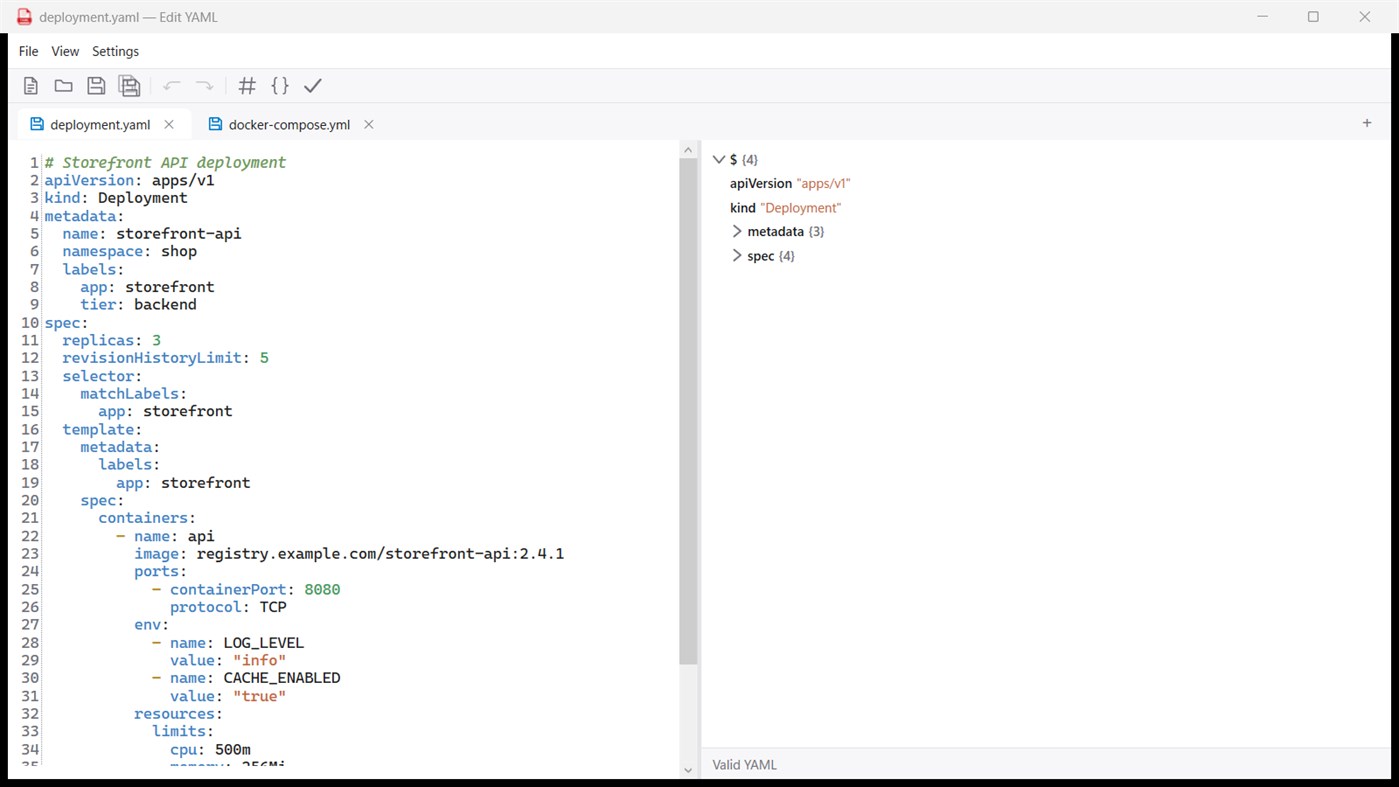Click the "revisionHistoryLimit: 5" line
Image resolution: width=1399 pixels, height=787 pixels.
point(165,358)
